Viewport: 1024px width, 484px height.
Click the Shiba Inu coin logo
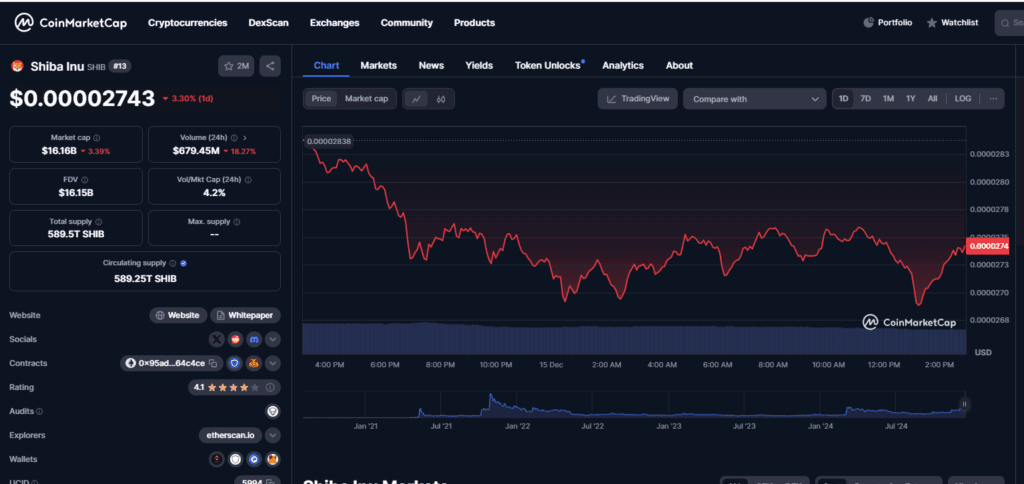tap(17, 66)
